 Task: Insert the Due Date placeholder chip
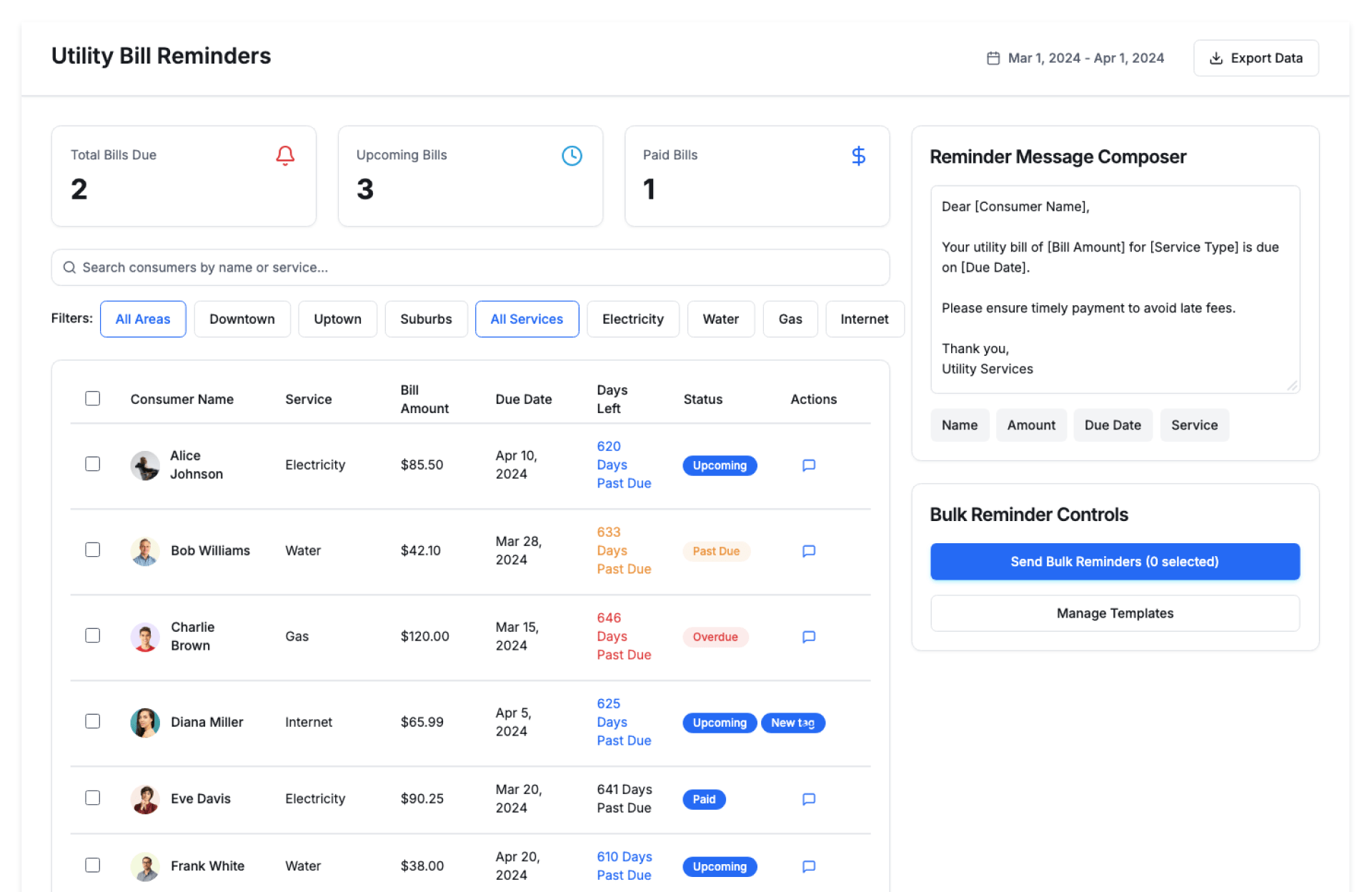click(x=1112, y=425)
